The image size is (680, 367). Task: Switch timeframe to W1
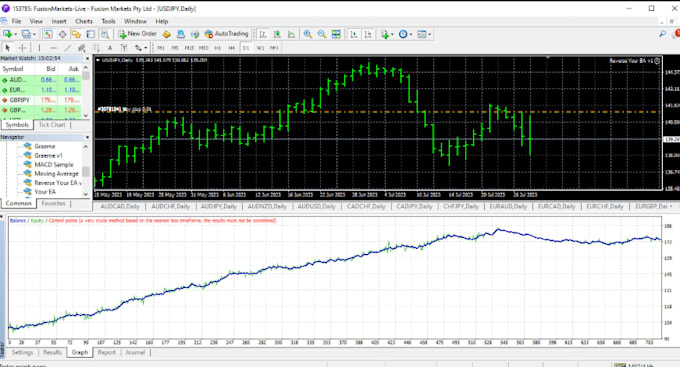coord(260,48)
